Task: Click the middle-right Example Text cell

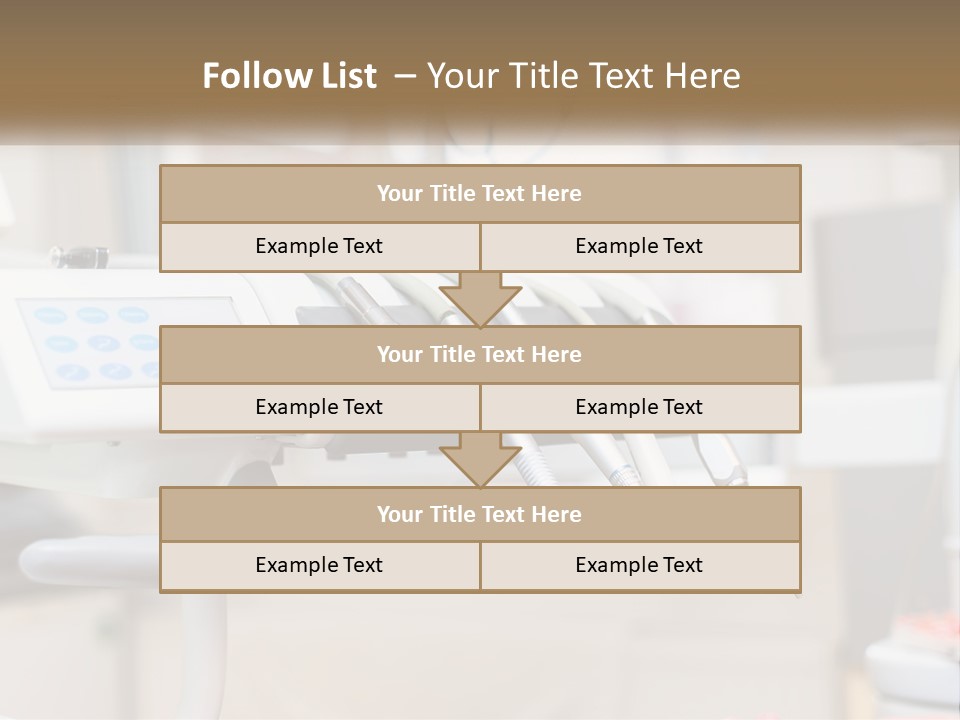Action: point(640,407)
